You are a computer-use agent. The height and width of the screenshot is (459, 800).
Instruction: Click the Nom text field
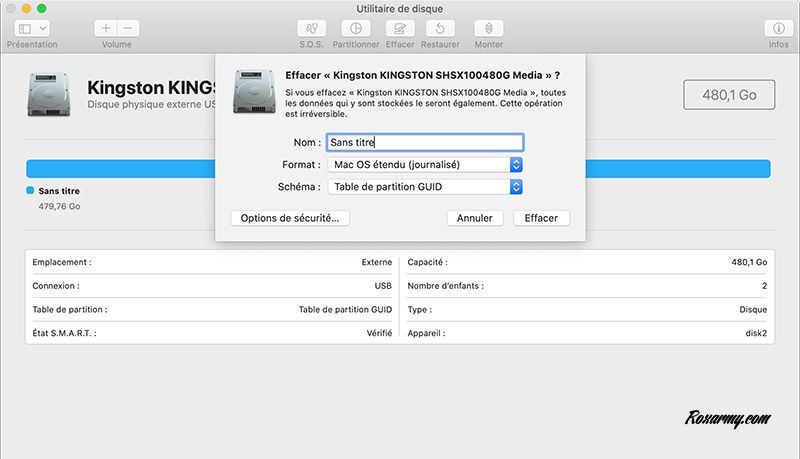coord(425,142)
